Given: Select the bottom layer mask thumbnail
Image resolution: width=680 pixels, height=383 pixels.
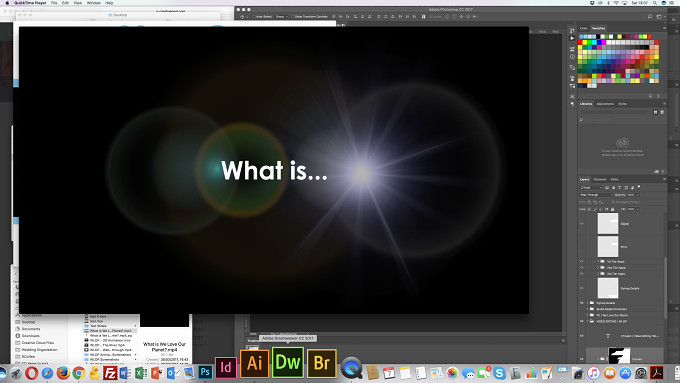Looking at the screenshot, I should [619, 356].
